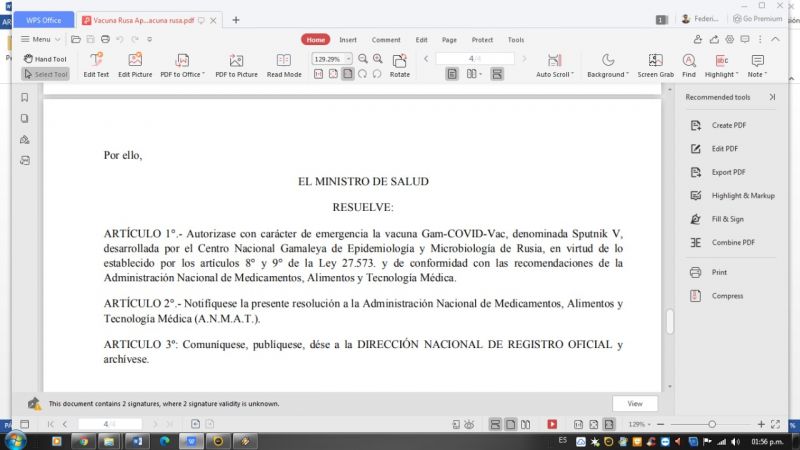Screen dimensions: 800x450
Task: Enter full screen from status bar
Action: [x=776, y=424]
